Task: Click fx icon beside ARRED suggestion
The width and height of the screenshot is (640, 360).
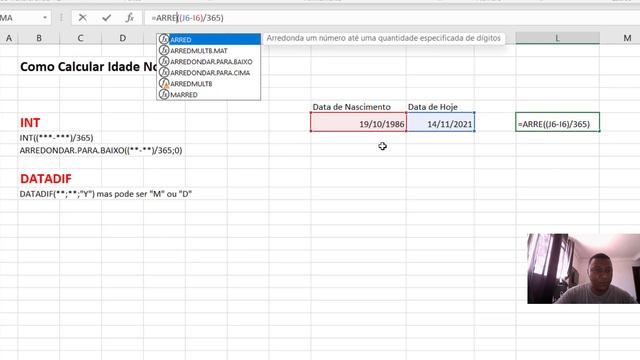Action: coord(164,40)
